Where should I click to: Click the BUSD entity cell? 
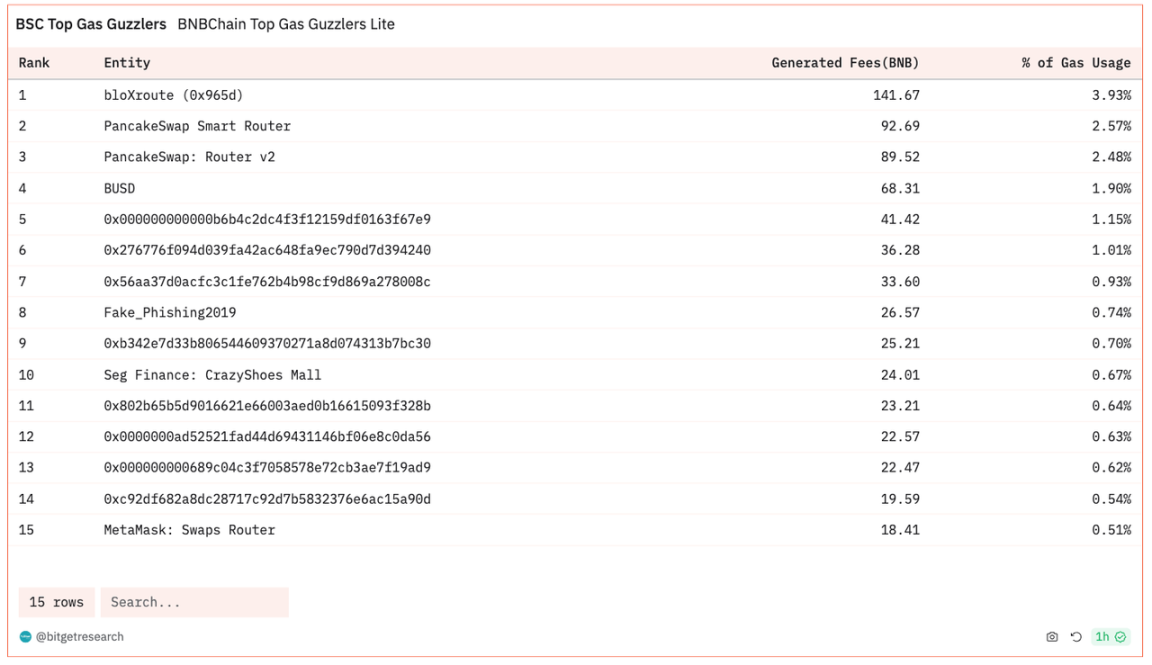click(119, 188)
